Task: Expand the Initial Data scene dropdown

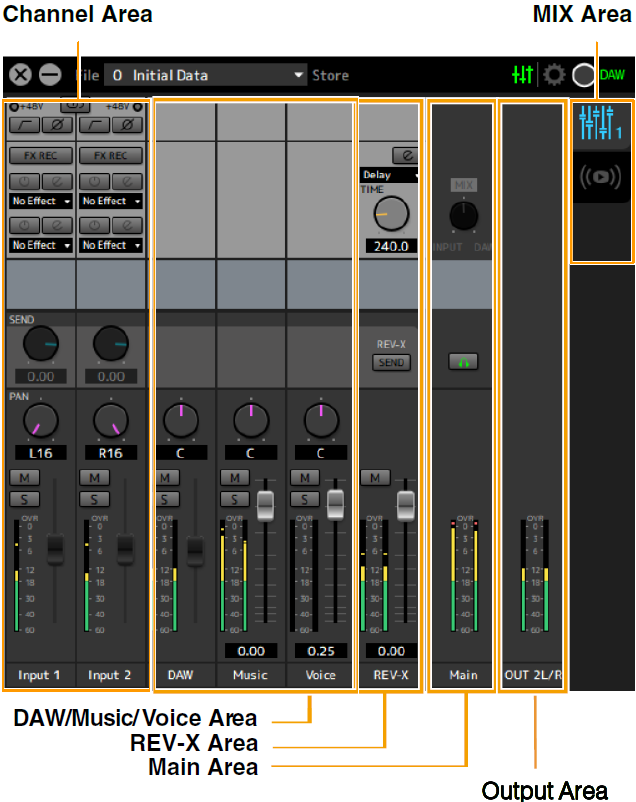Action: click(x=299, y=75)
